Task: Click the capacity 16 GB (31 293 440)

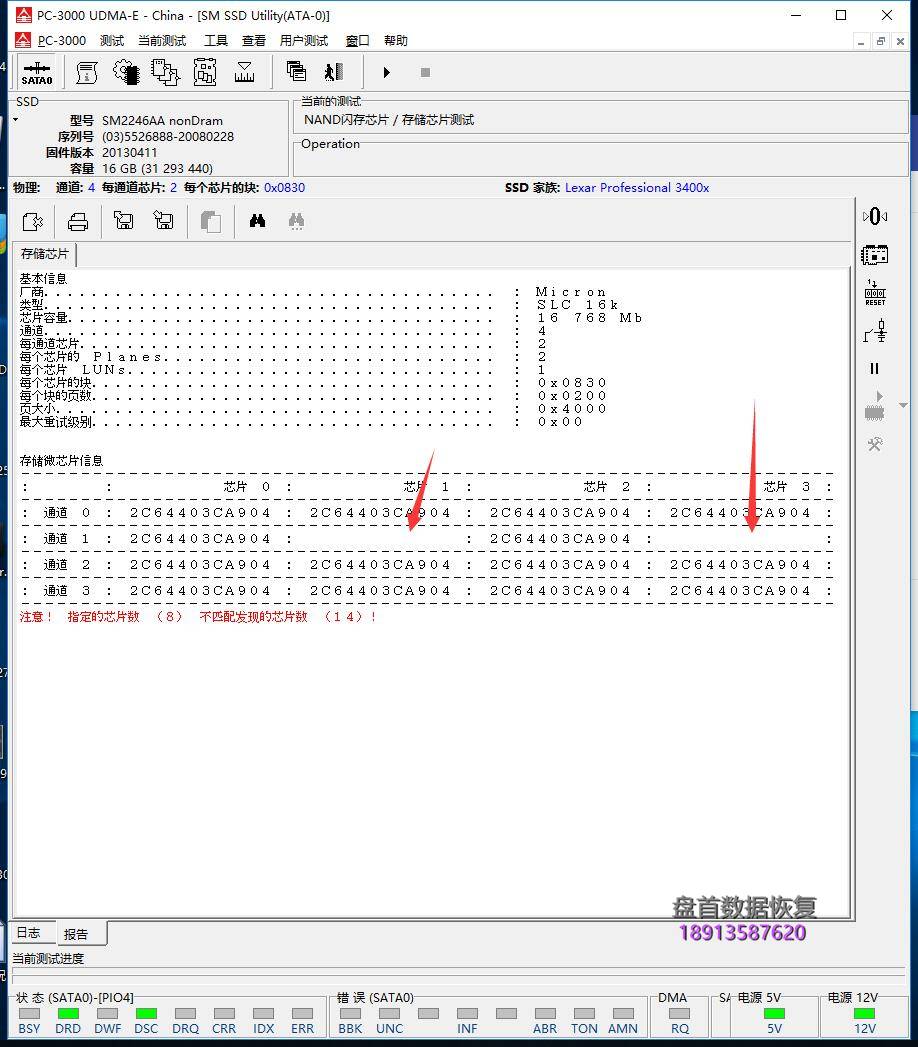Action: tap(158, 168)
